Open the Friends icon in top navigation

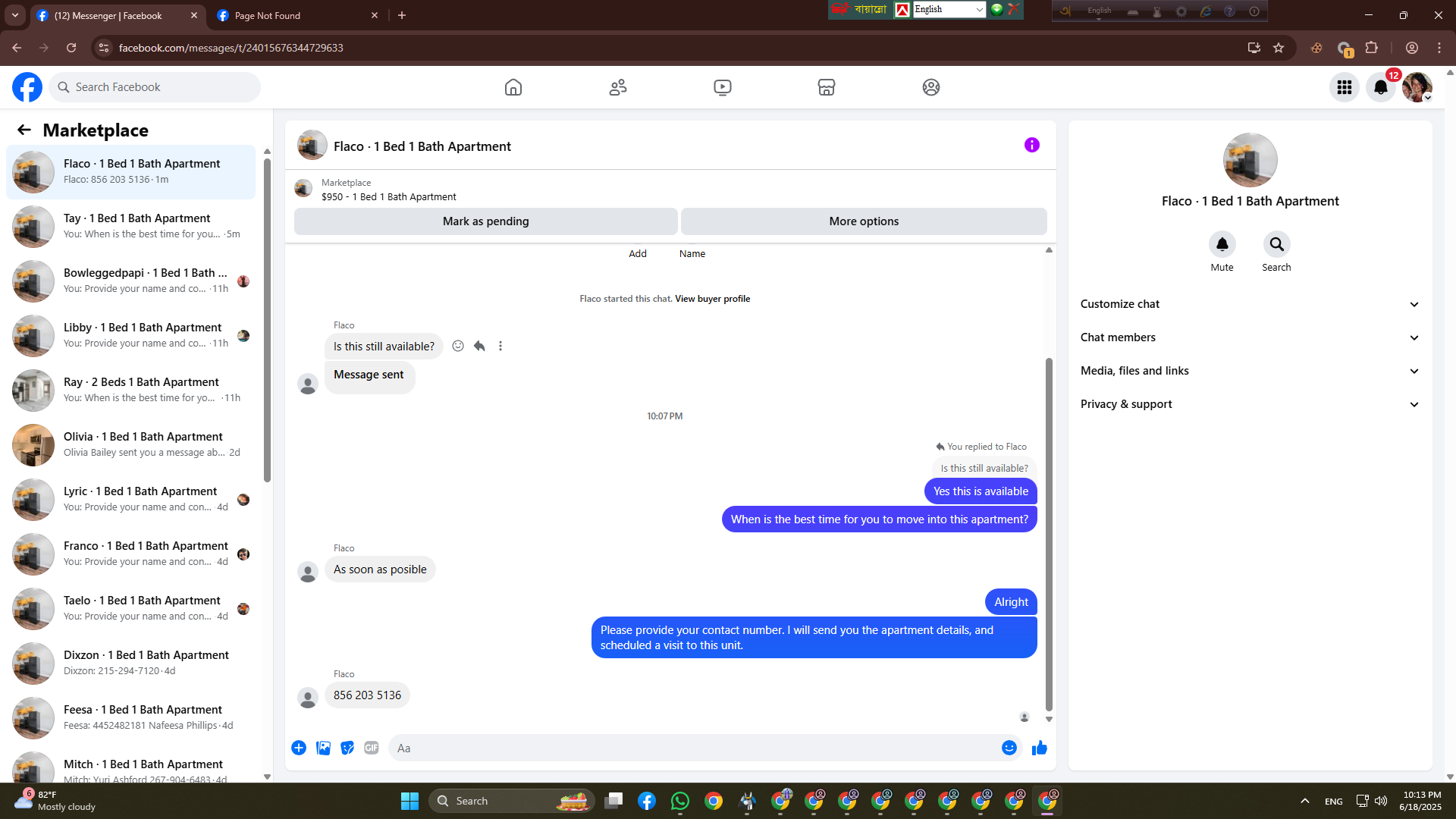point(618,87)
